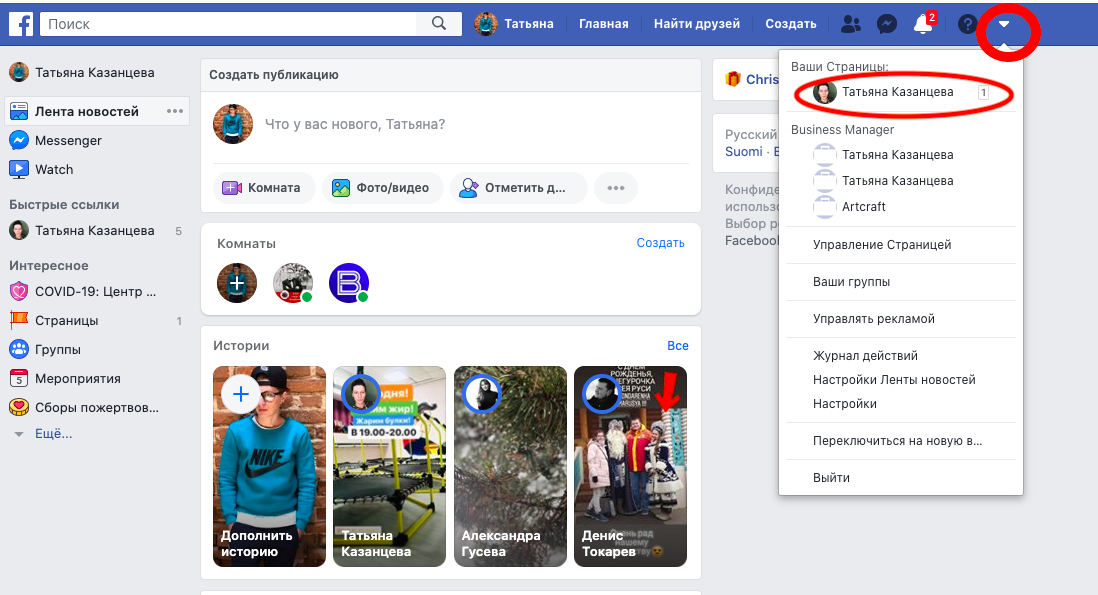Choose Настройки in dropdown menu

845,404
